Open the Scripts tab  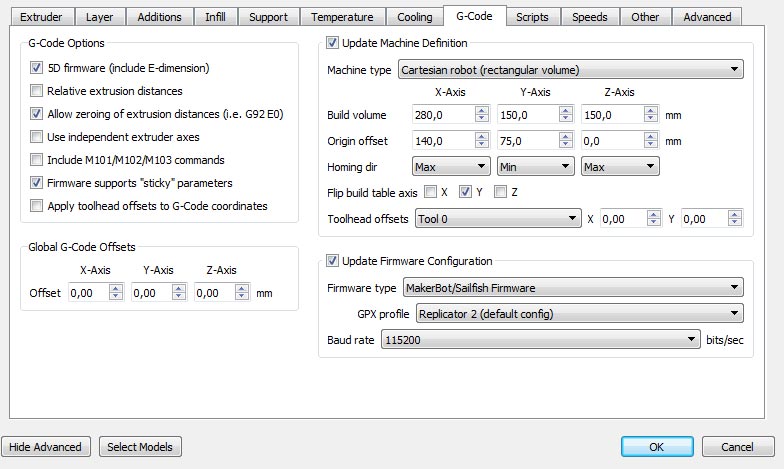[532, 17]
